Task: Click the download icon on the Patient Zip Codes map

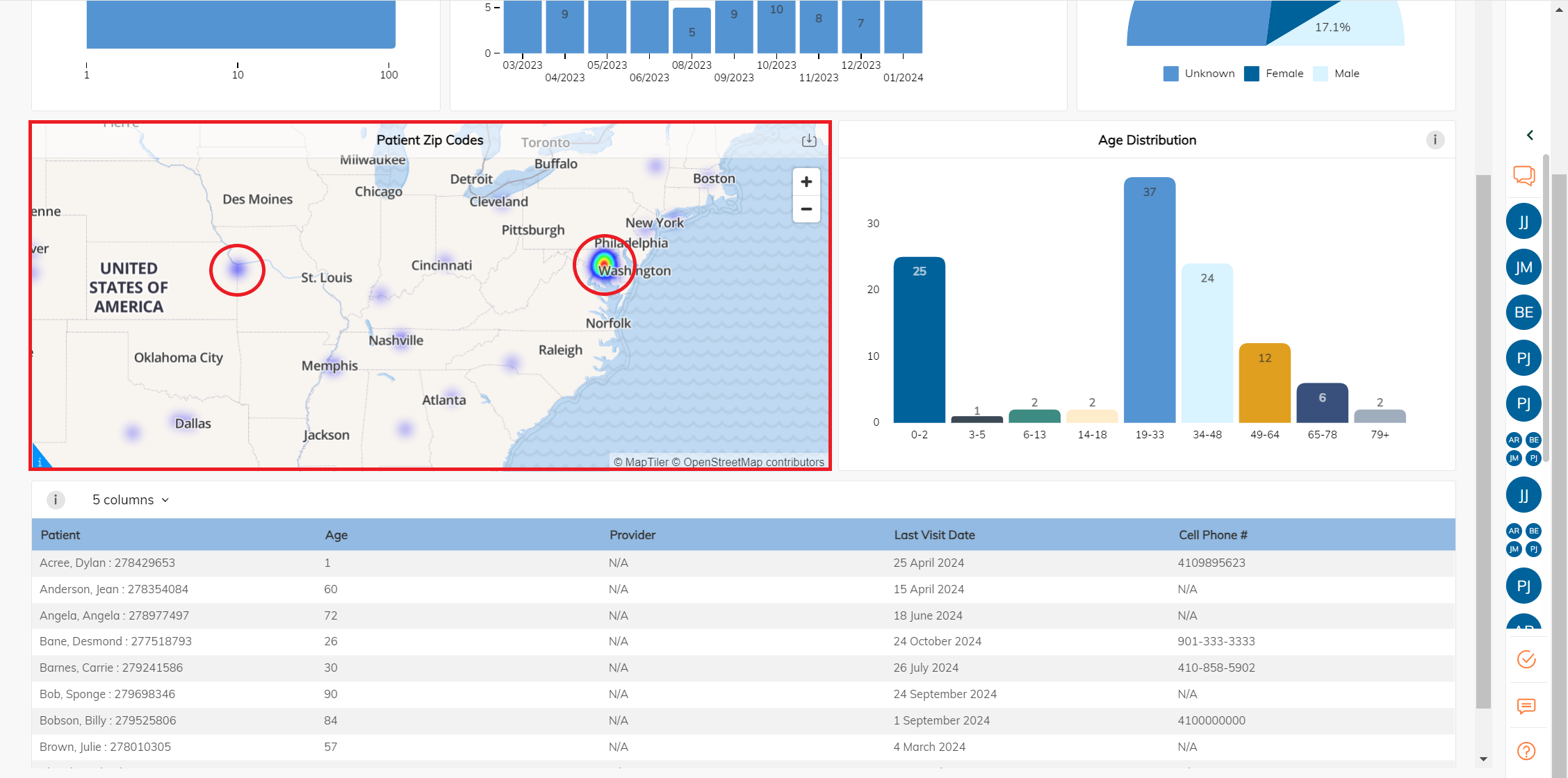Action: 808,140
